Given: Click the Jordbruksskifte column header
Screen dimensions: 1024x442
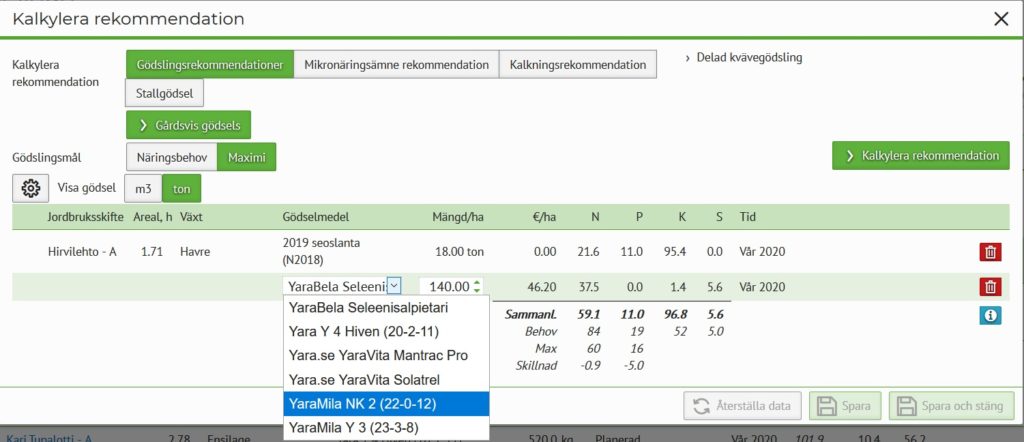Looking at the screenshot, I should (86, 217).
